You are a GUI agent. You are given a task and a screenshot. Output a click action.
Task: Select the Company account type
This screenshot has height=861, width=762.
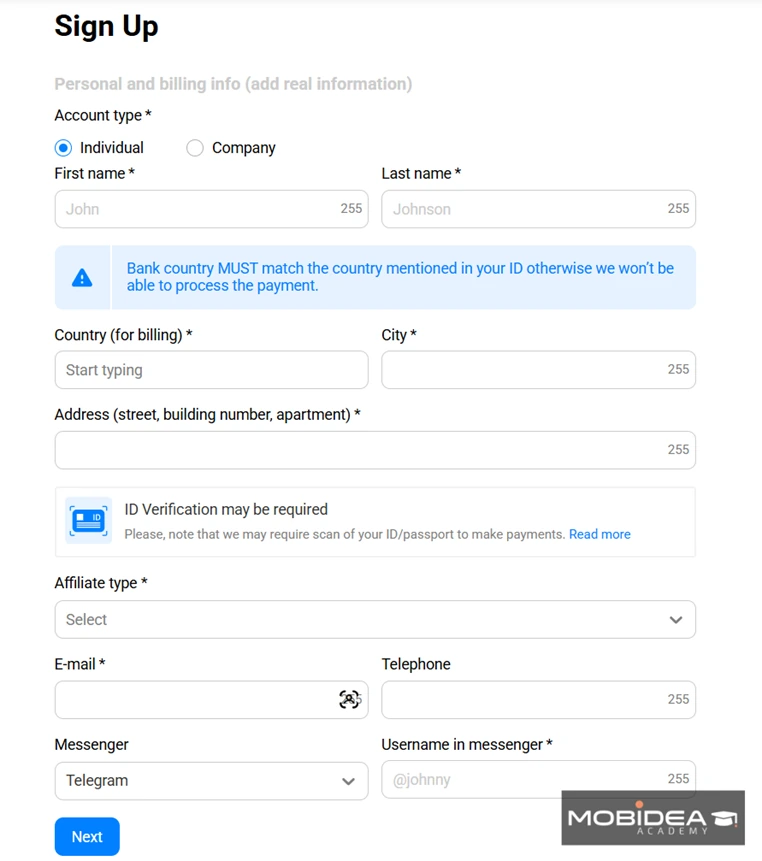click(x=195, y=148)
